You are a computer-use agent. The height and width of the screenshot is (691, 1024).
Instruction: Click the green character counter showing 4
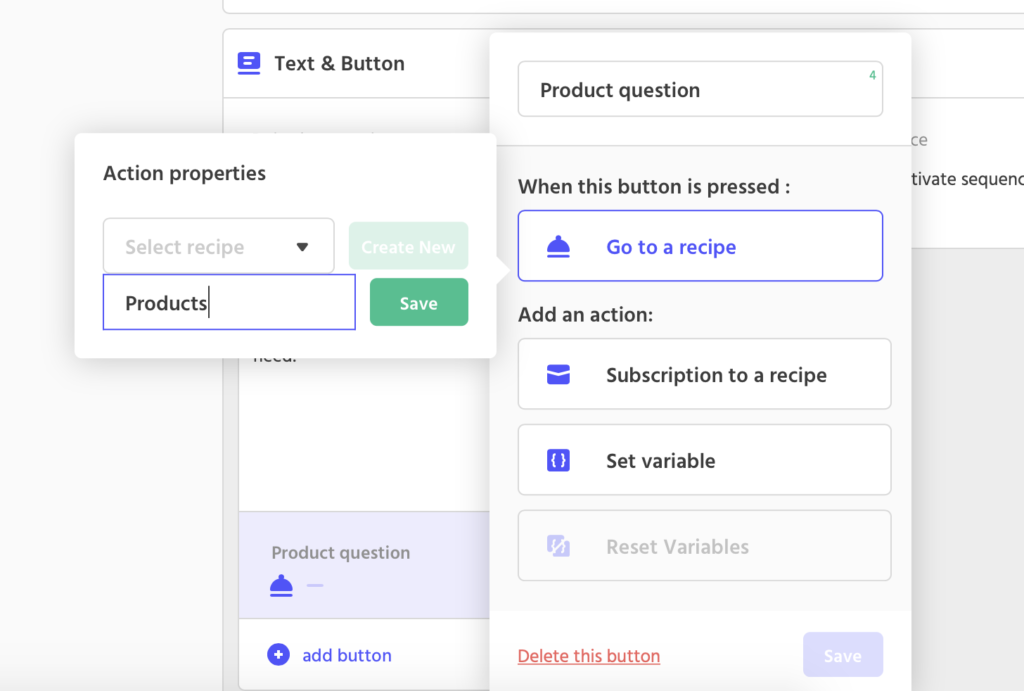(x=872, y=74)
